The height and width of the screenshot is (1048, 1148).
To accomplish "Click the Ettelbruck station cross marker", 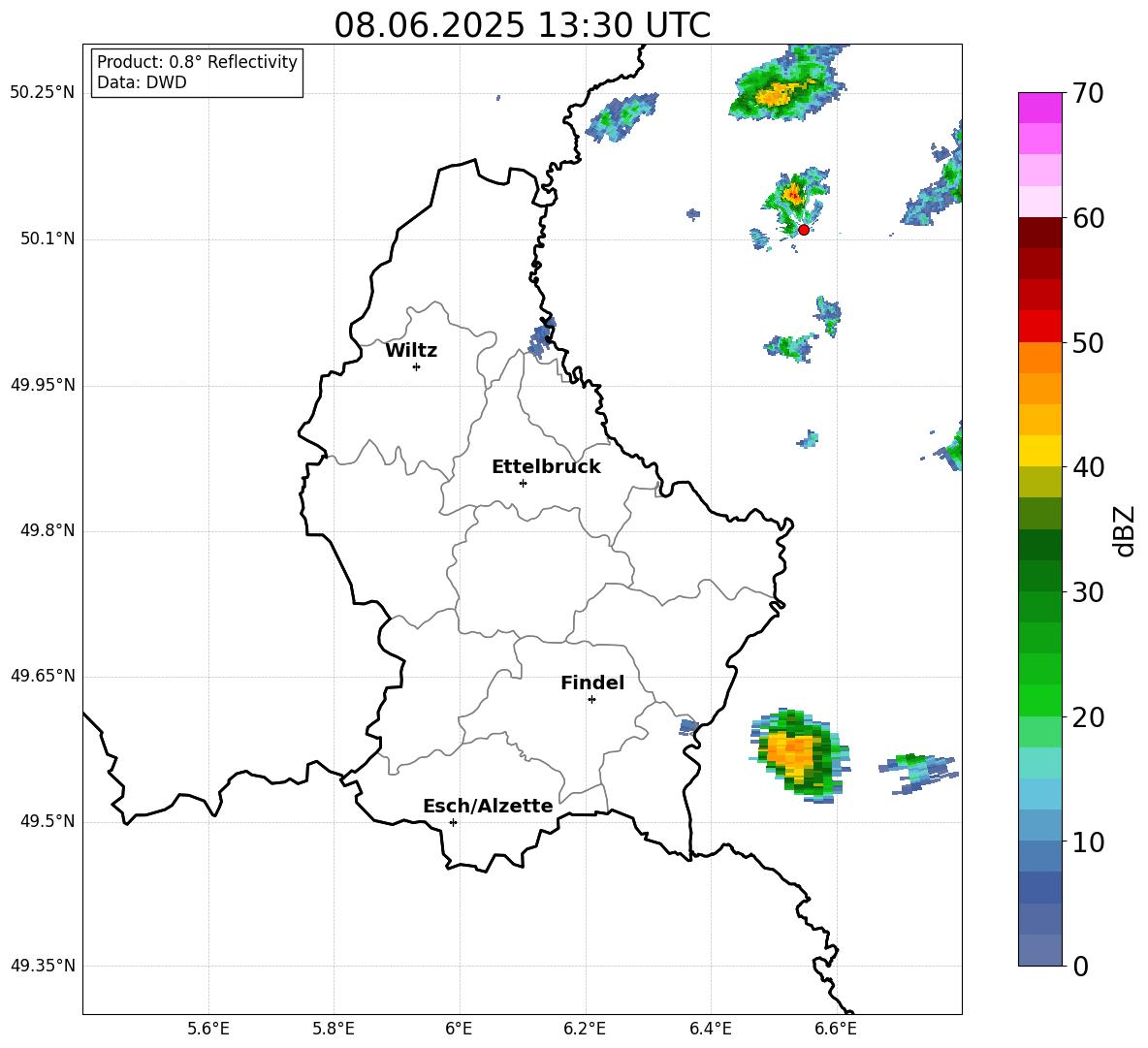I will (x=523, y=483).
